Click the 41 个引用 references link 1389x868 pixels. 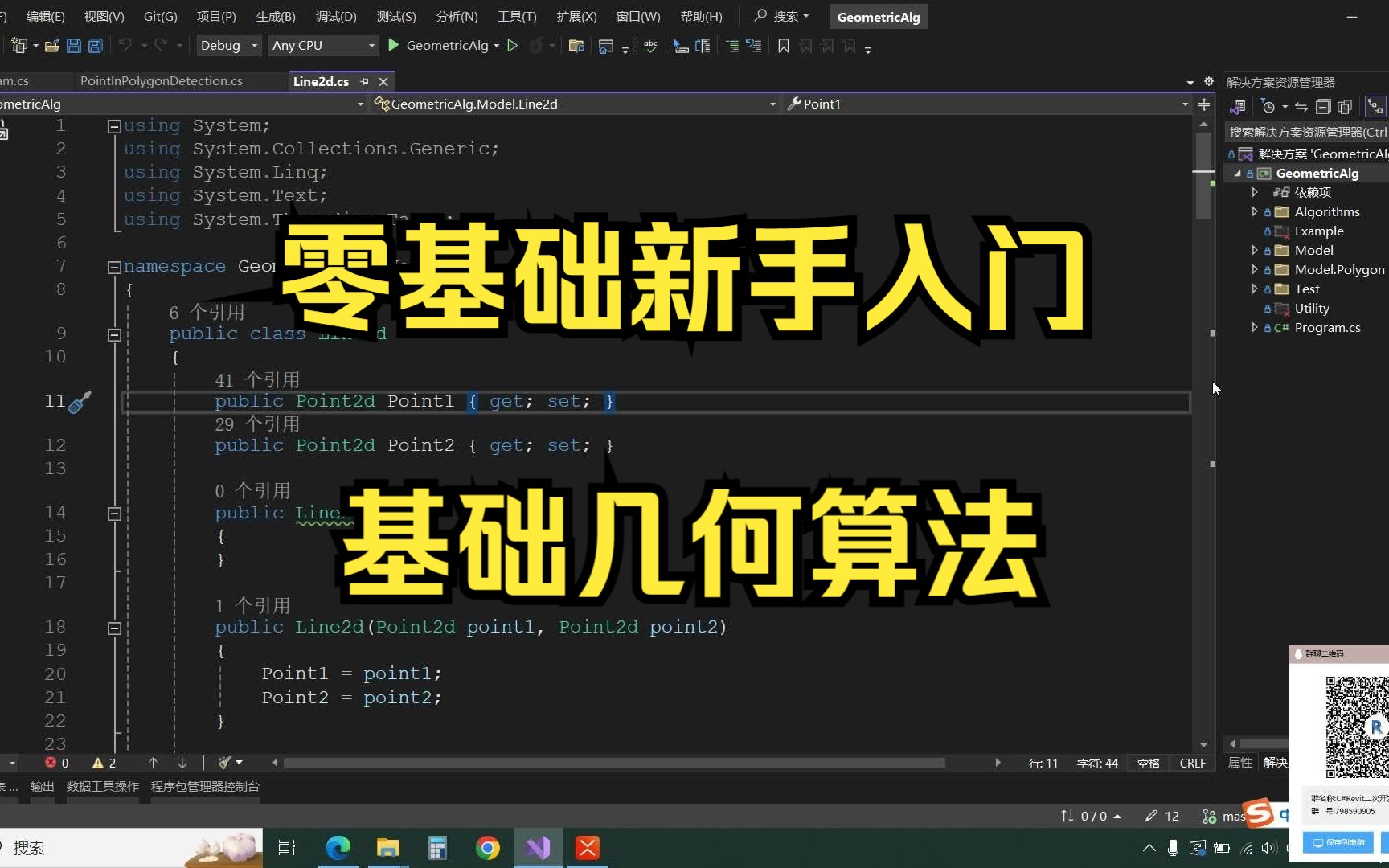coord(257,379)
